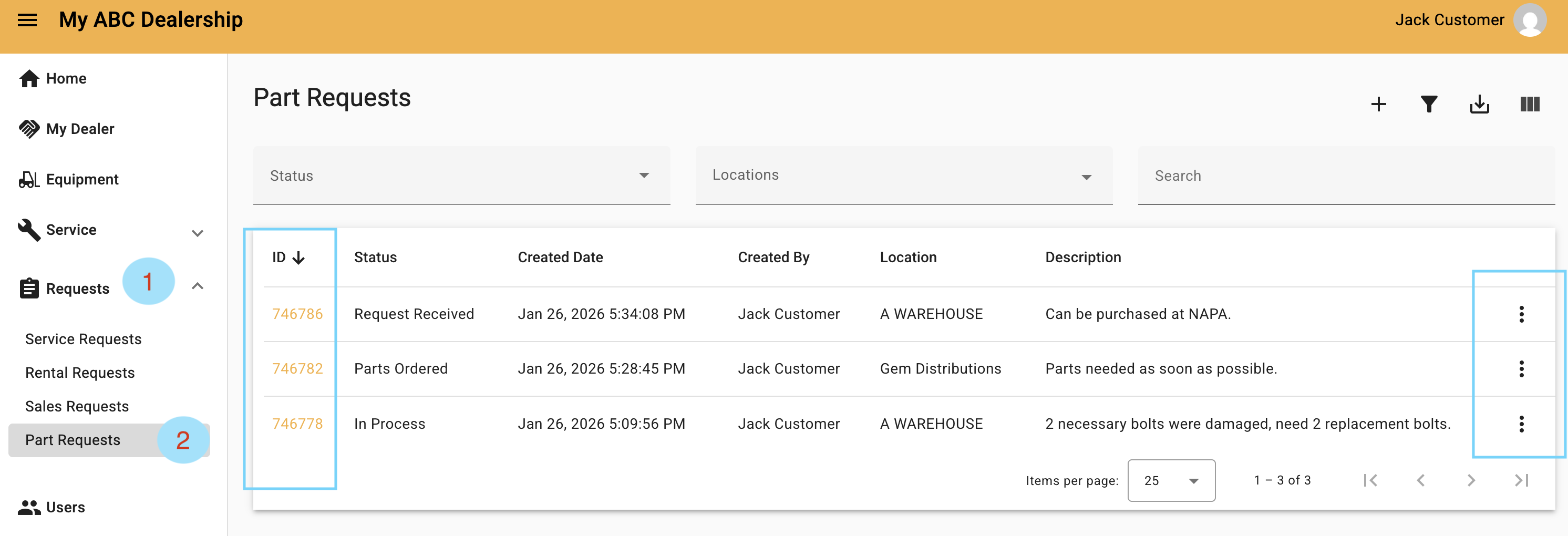Click the add new part request plus icon

tap(1378, 104)
